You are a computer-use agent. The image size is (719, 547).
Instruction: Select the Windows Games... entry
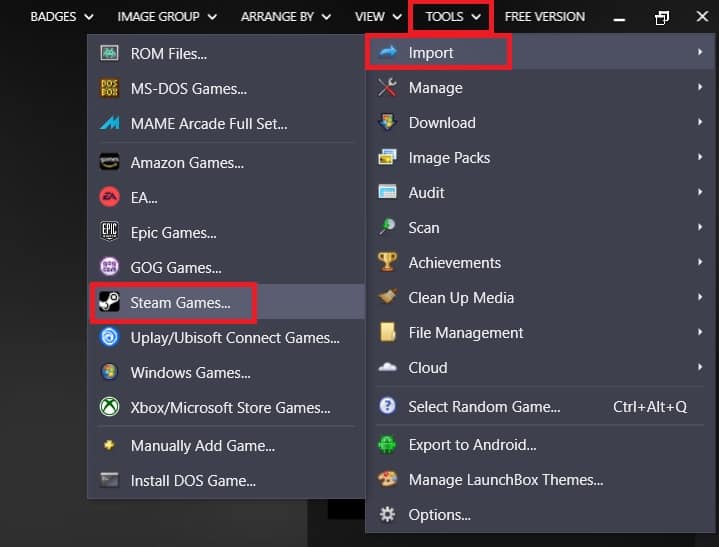[x=227, y=372]
